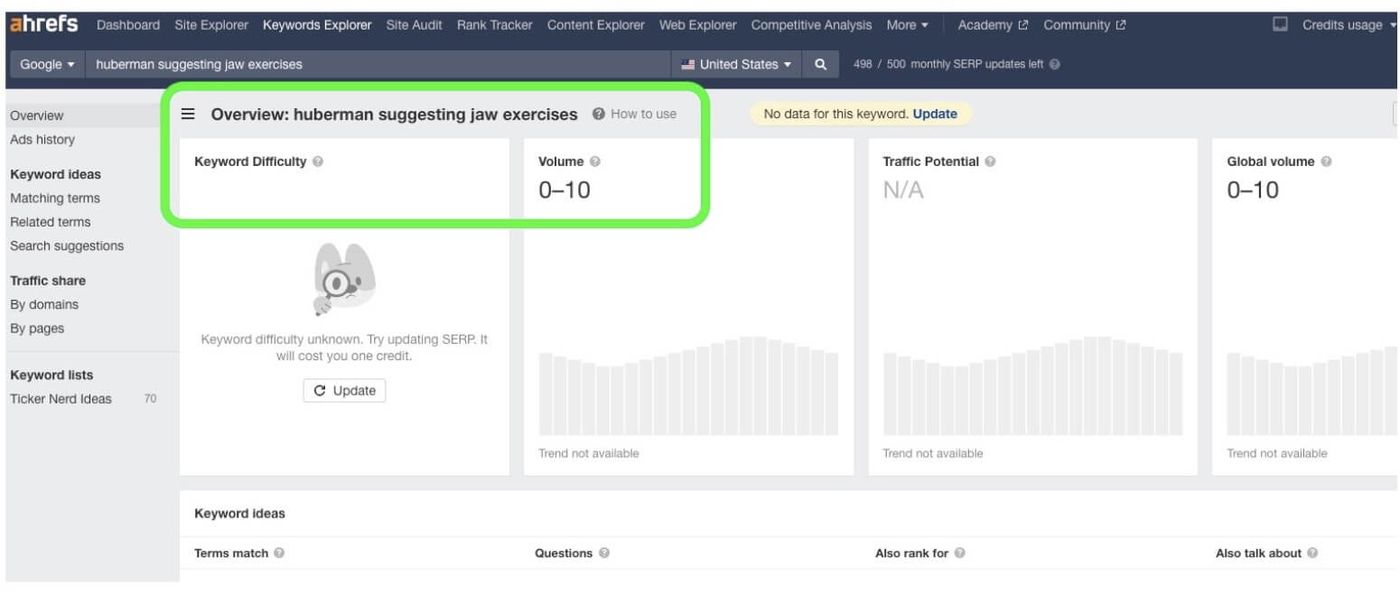
Task: Open Dashboard in top navigation
Action: click(x=128, y=25)
